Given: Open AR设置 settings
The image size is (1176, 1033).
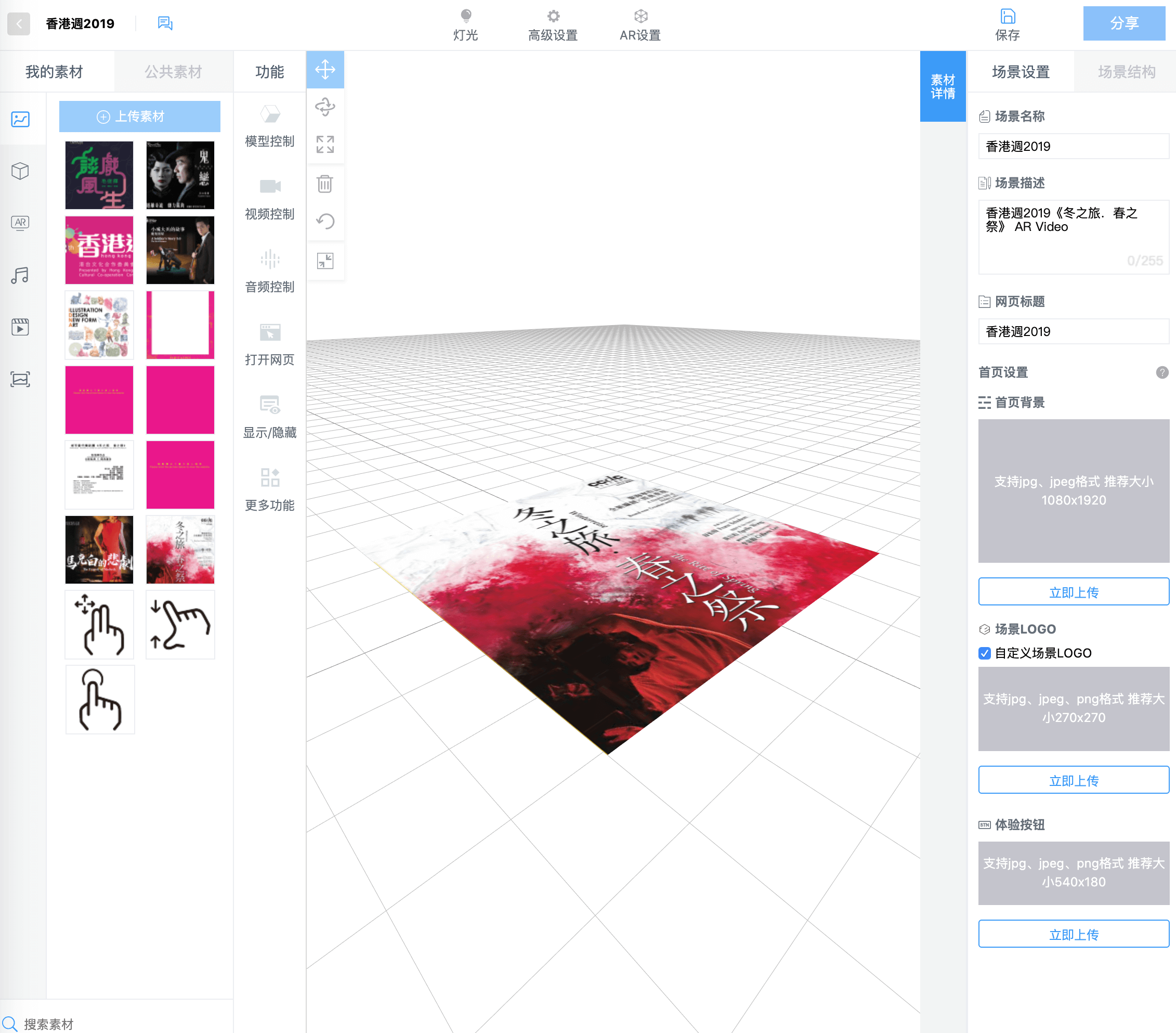Looking at the screenshot, I should click(641, 25).
